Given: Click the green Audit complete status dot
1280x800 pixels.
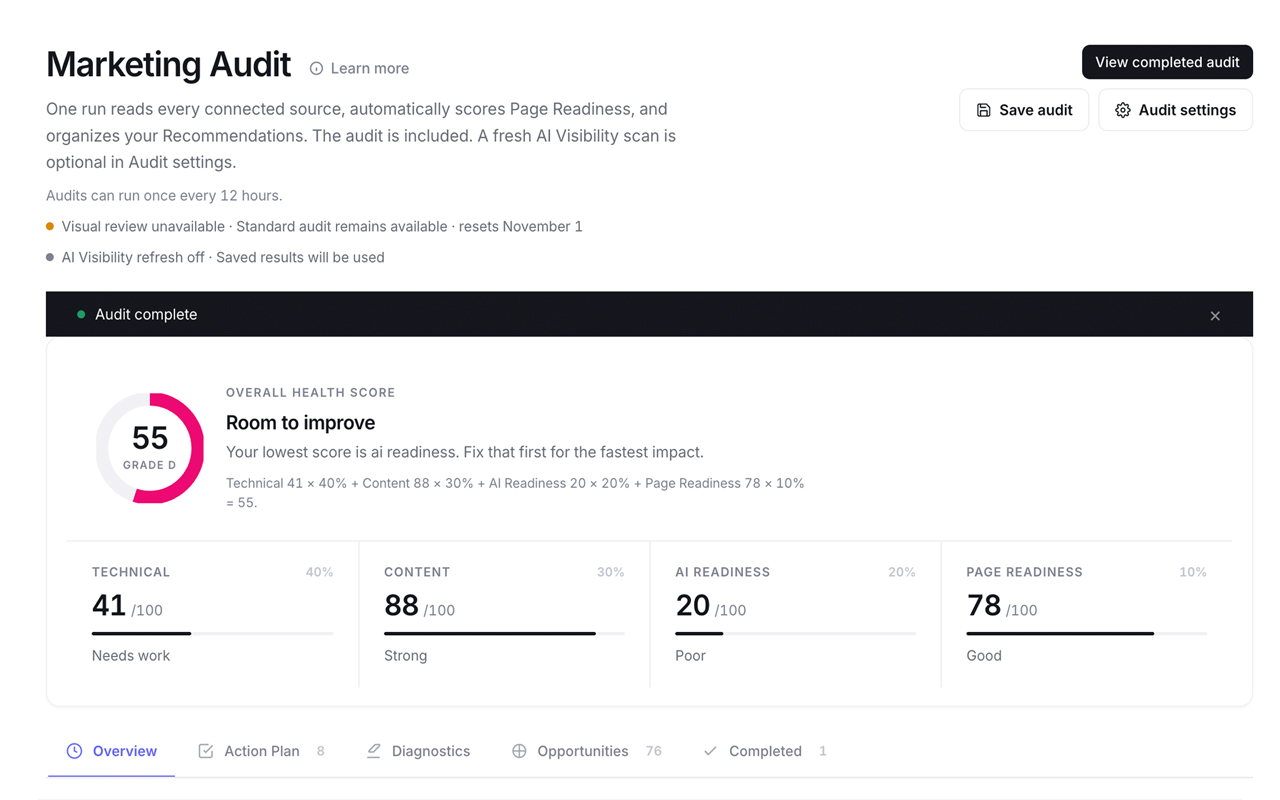Looking at the screenshot, I should [x=81, y=315].
